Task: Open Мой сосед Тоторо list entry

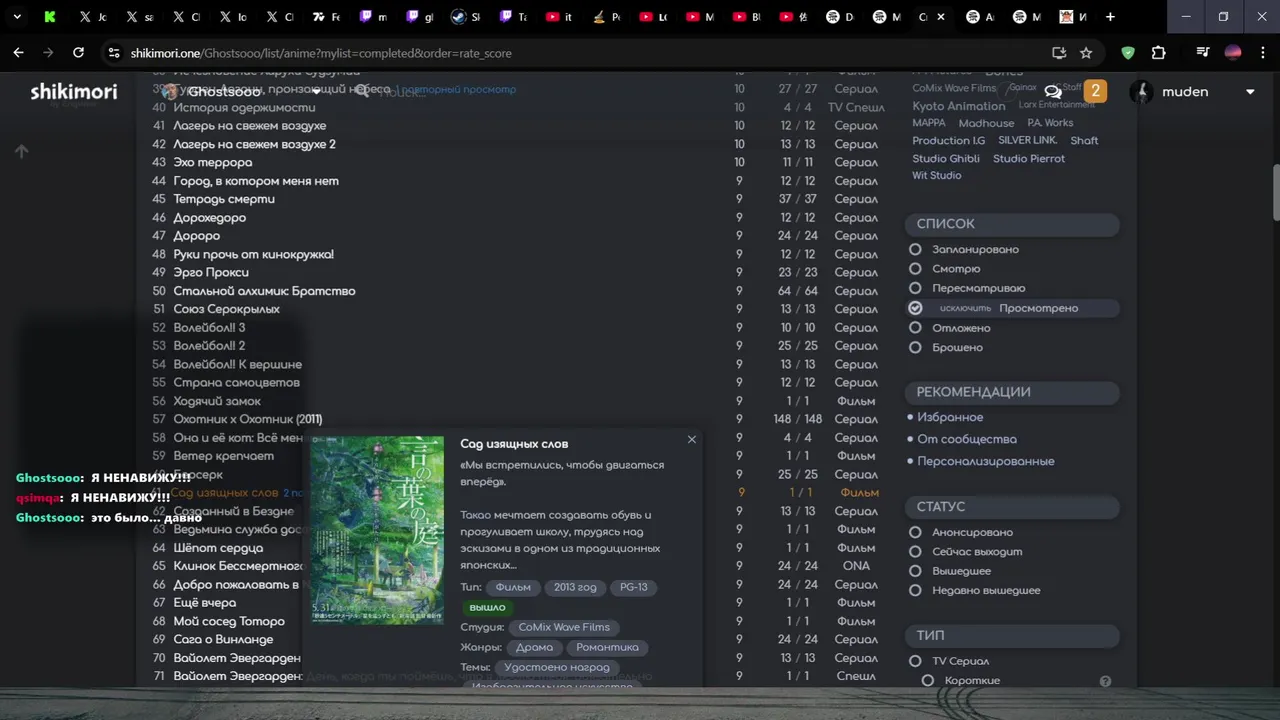Action: pos(229,621)
